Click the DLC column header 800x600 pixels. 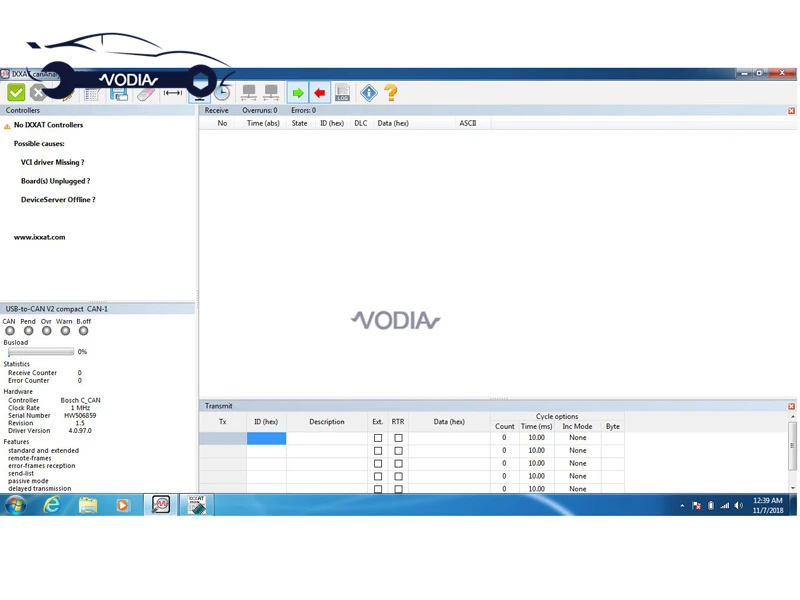[x=361, y=123]
